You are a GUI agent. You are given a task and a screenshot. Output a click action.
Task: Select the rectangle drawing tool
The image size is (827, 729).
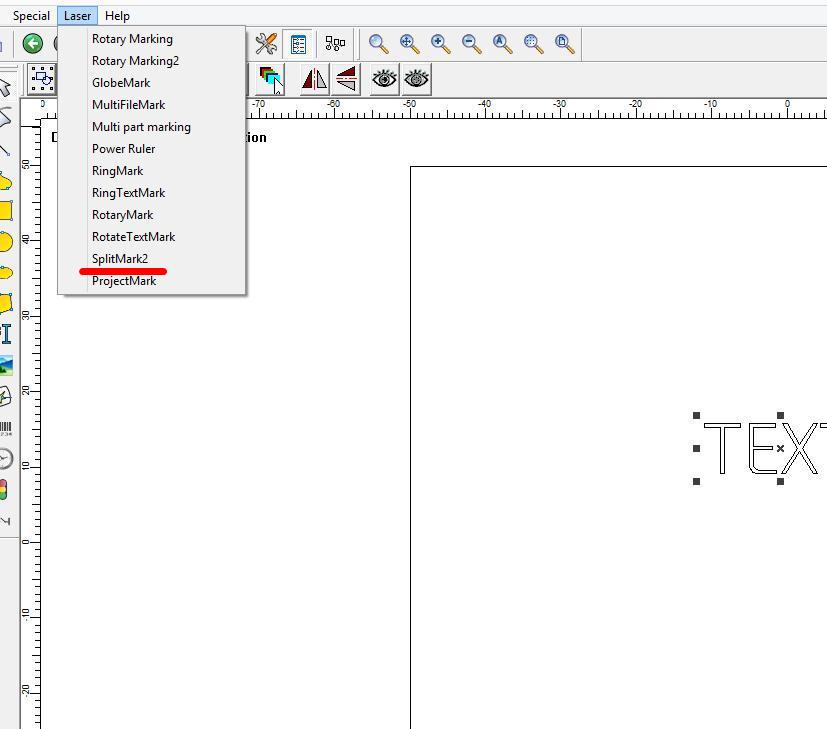click(x=6, y=210)
